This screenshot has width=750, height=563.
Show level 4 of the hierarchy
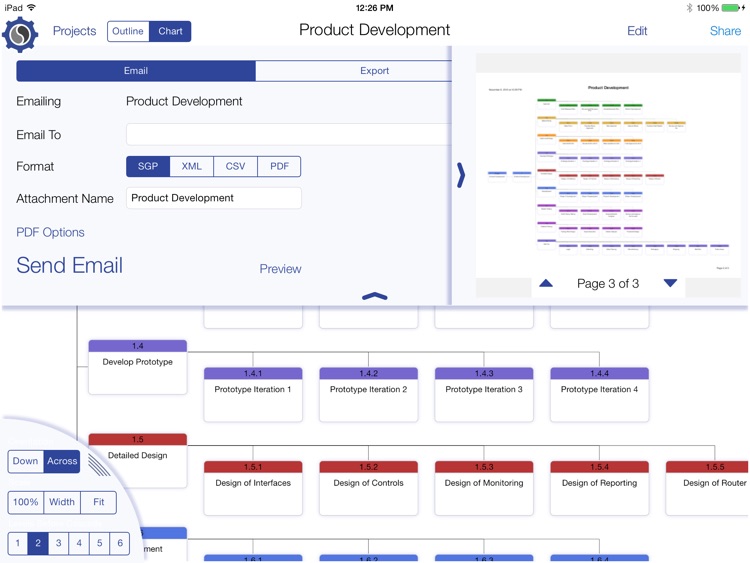click(x=79, y=543)
